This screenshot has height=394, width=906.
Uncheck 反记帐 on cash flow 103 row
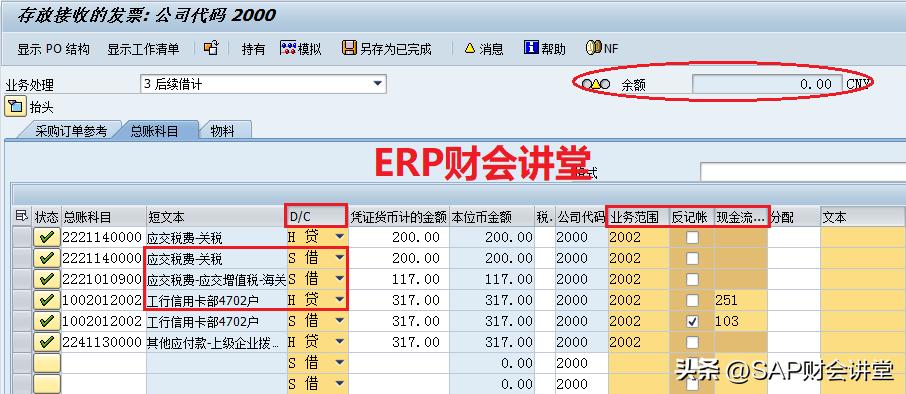692,321
